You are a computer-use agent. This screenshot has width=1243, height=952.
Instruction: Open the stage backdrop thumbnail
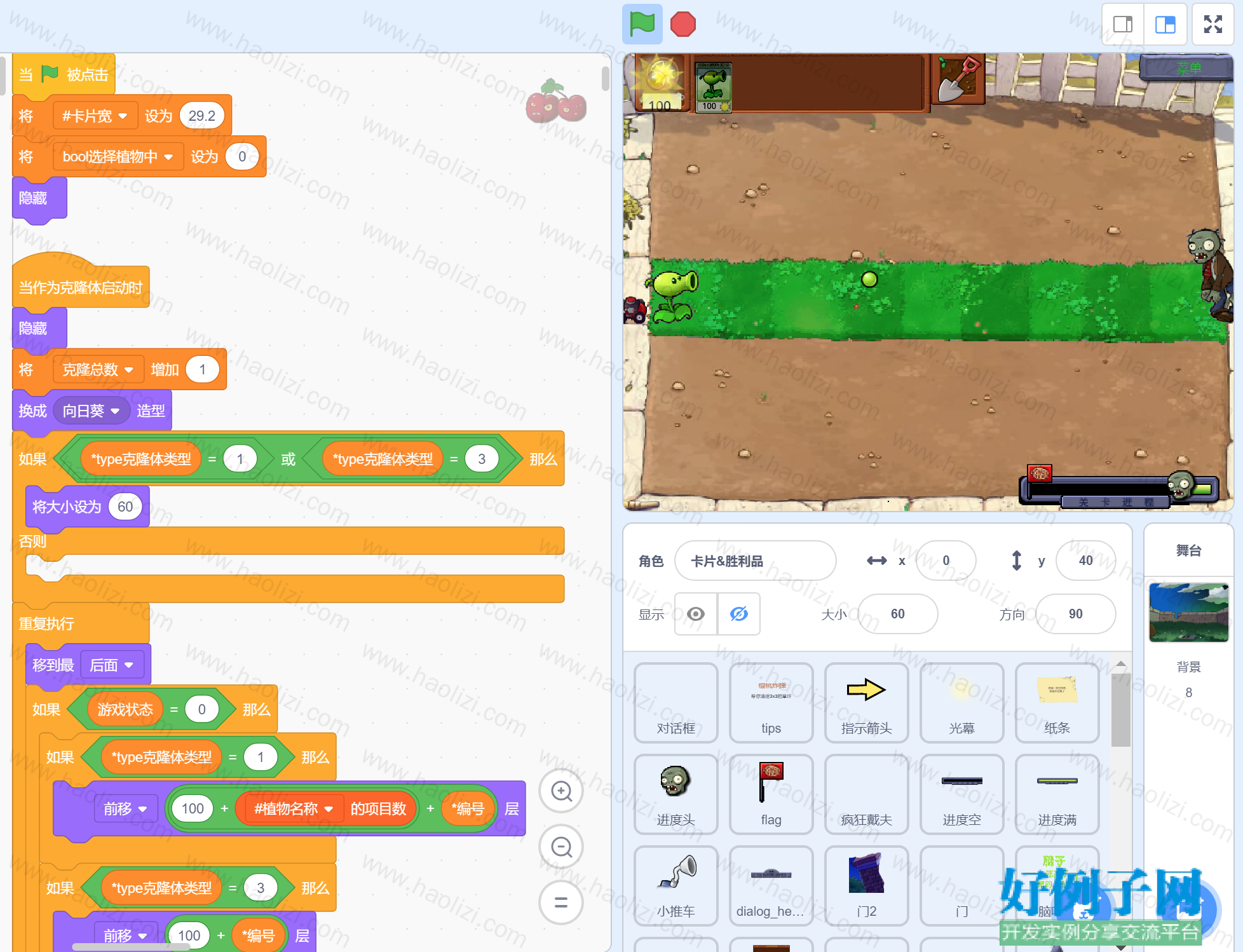click(1189, 612)
